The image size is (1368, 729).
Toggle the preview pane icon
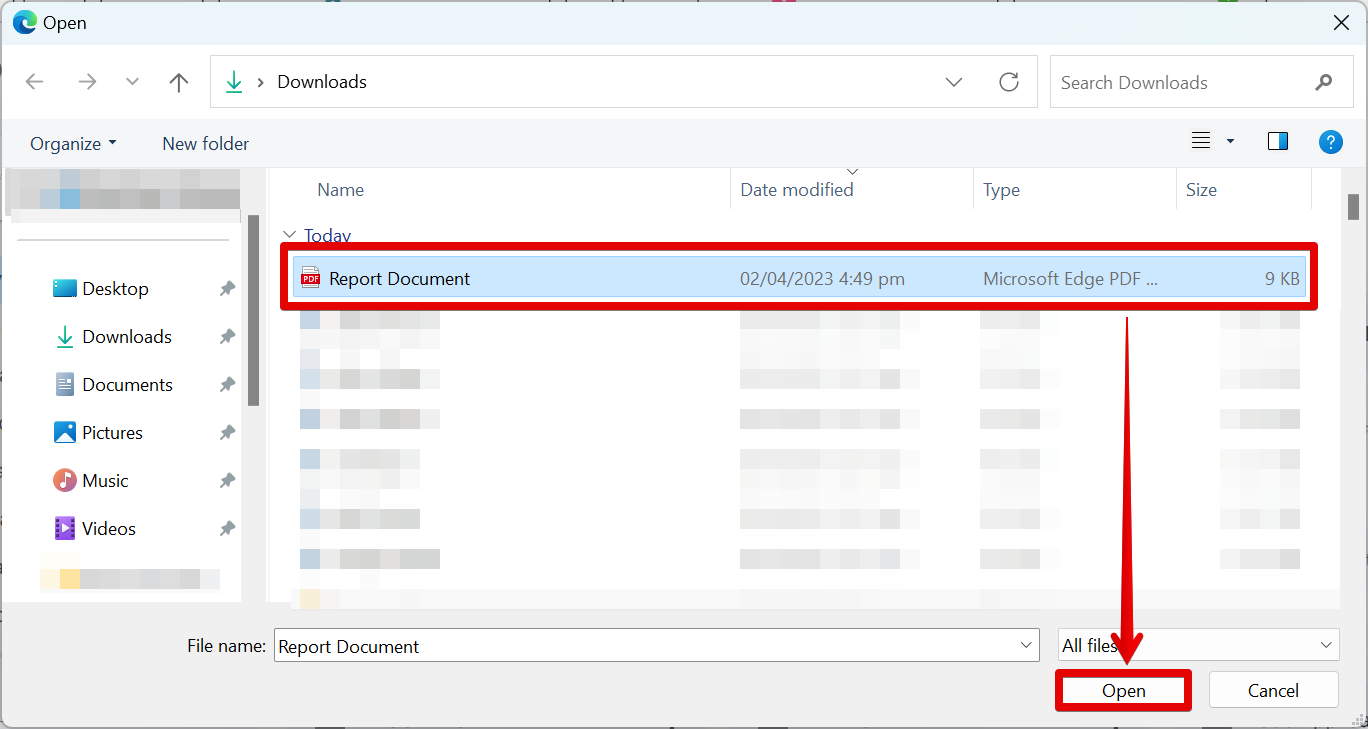point(1277,142)
